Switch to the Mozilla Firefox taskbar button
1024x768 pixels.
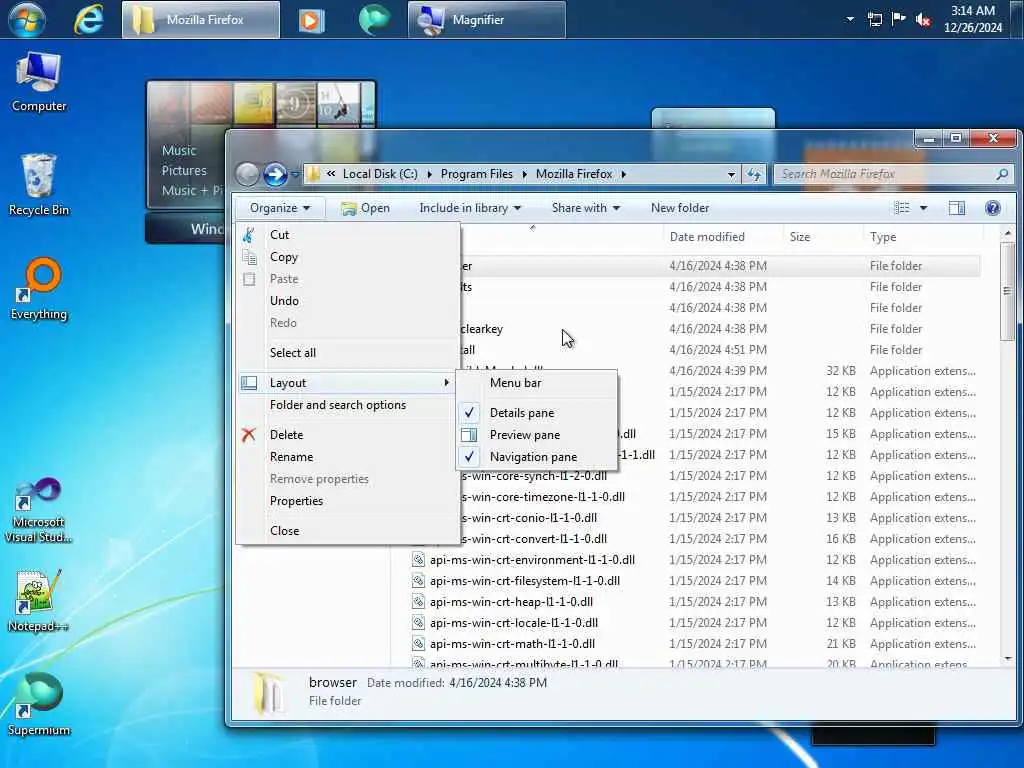point(201,20)
